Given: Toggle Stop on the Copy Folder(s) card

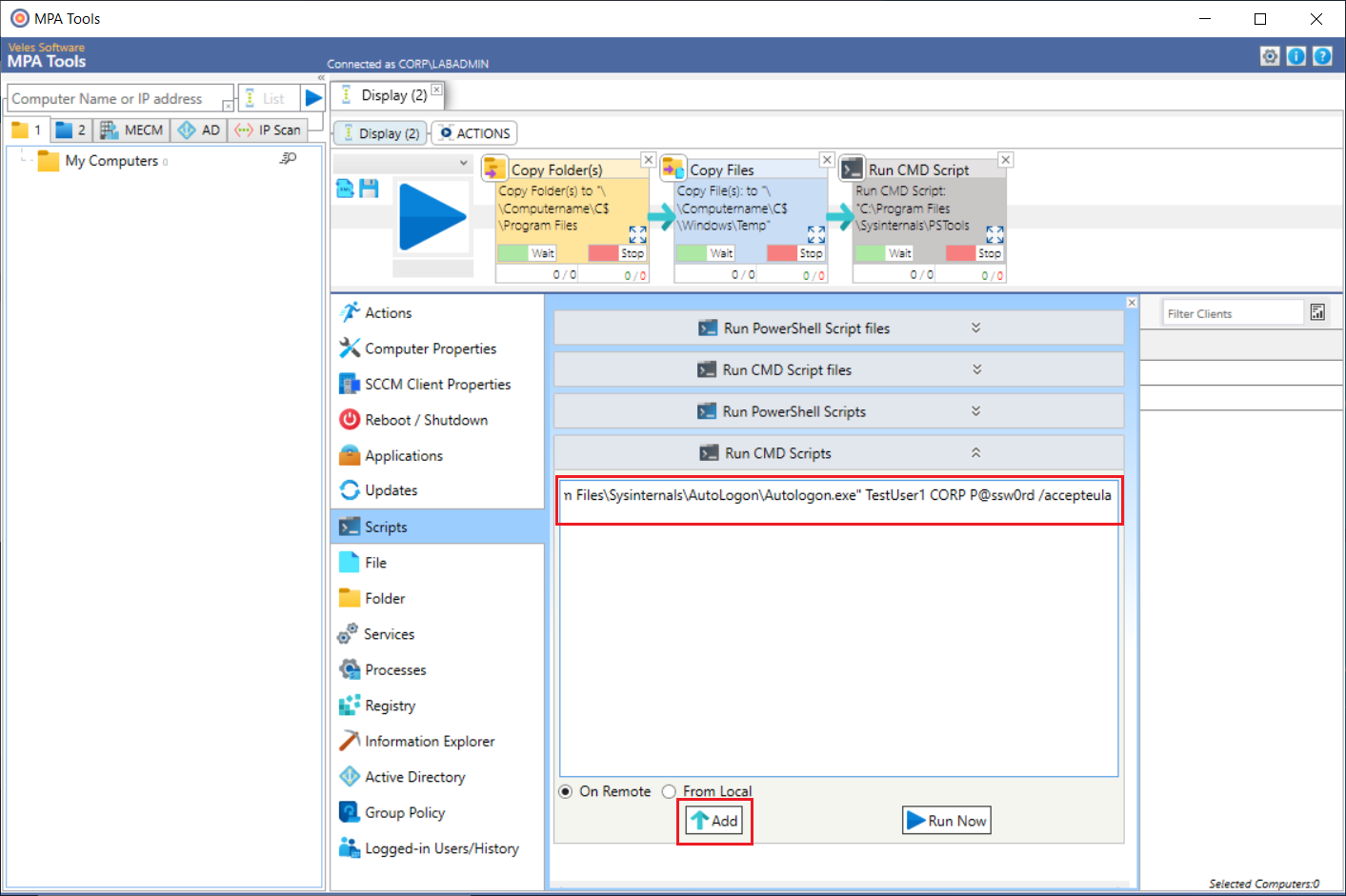Looking at the screenshot, I should (617, 252).
